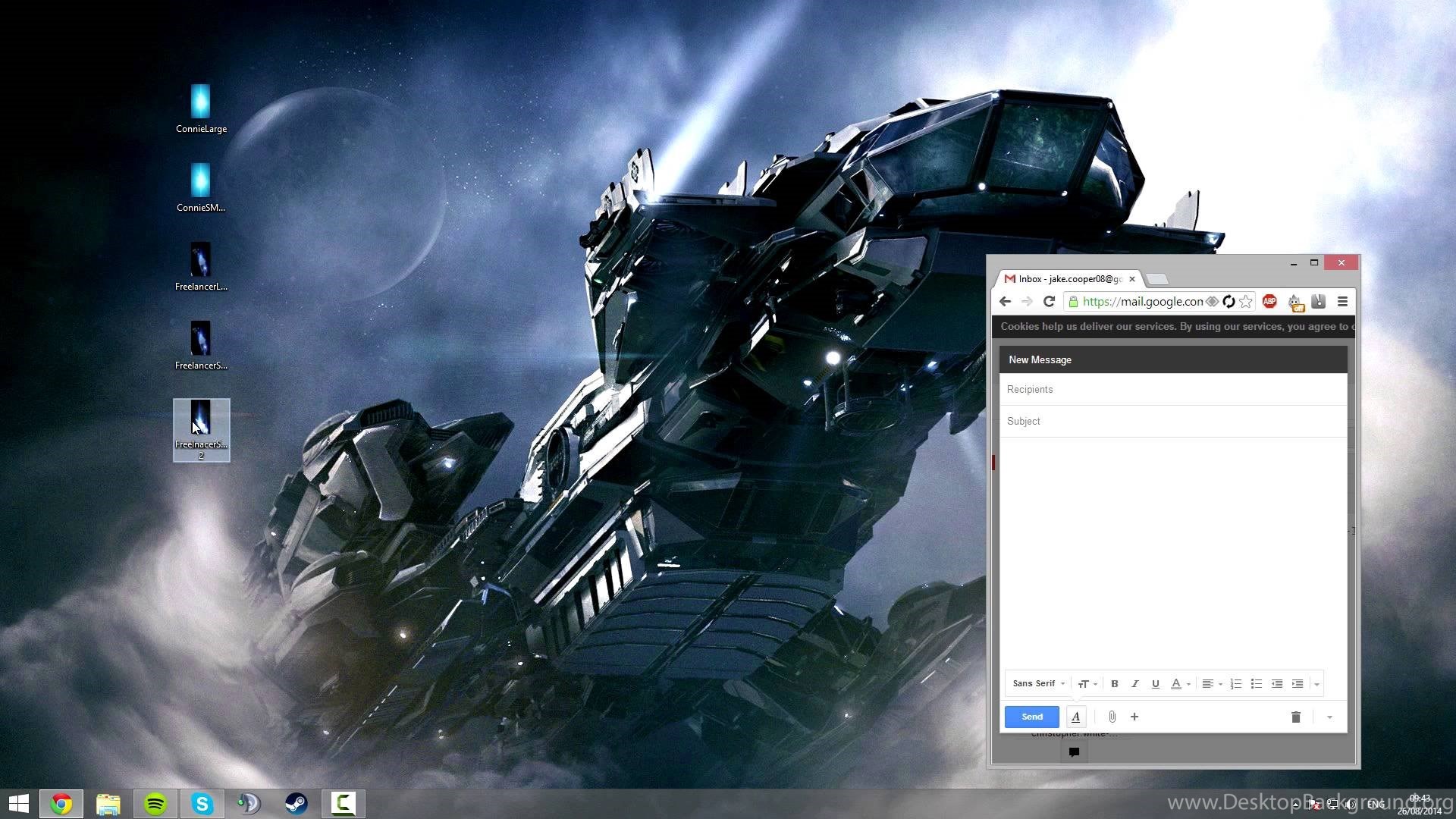Click the message body area
This screenshot has height=819, width=1456.
[1173, 552]
